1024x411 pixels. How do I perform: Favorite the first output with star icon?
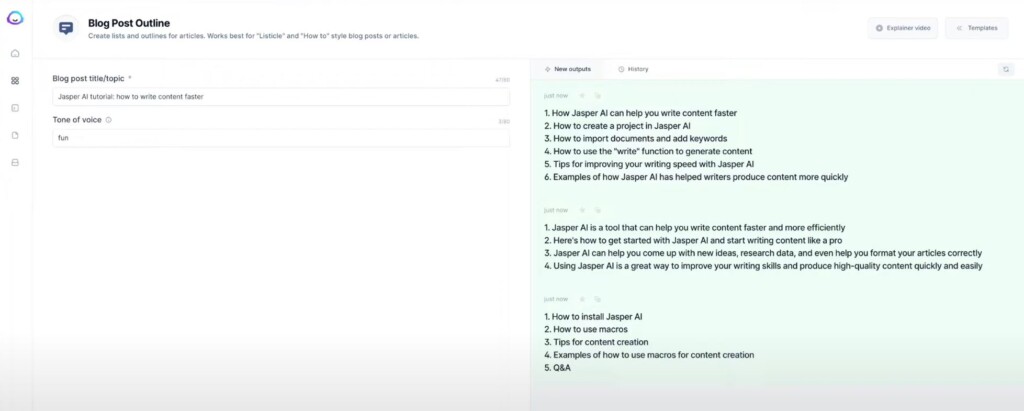(582, 96)
